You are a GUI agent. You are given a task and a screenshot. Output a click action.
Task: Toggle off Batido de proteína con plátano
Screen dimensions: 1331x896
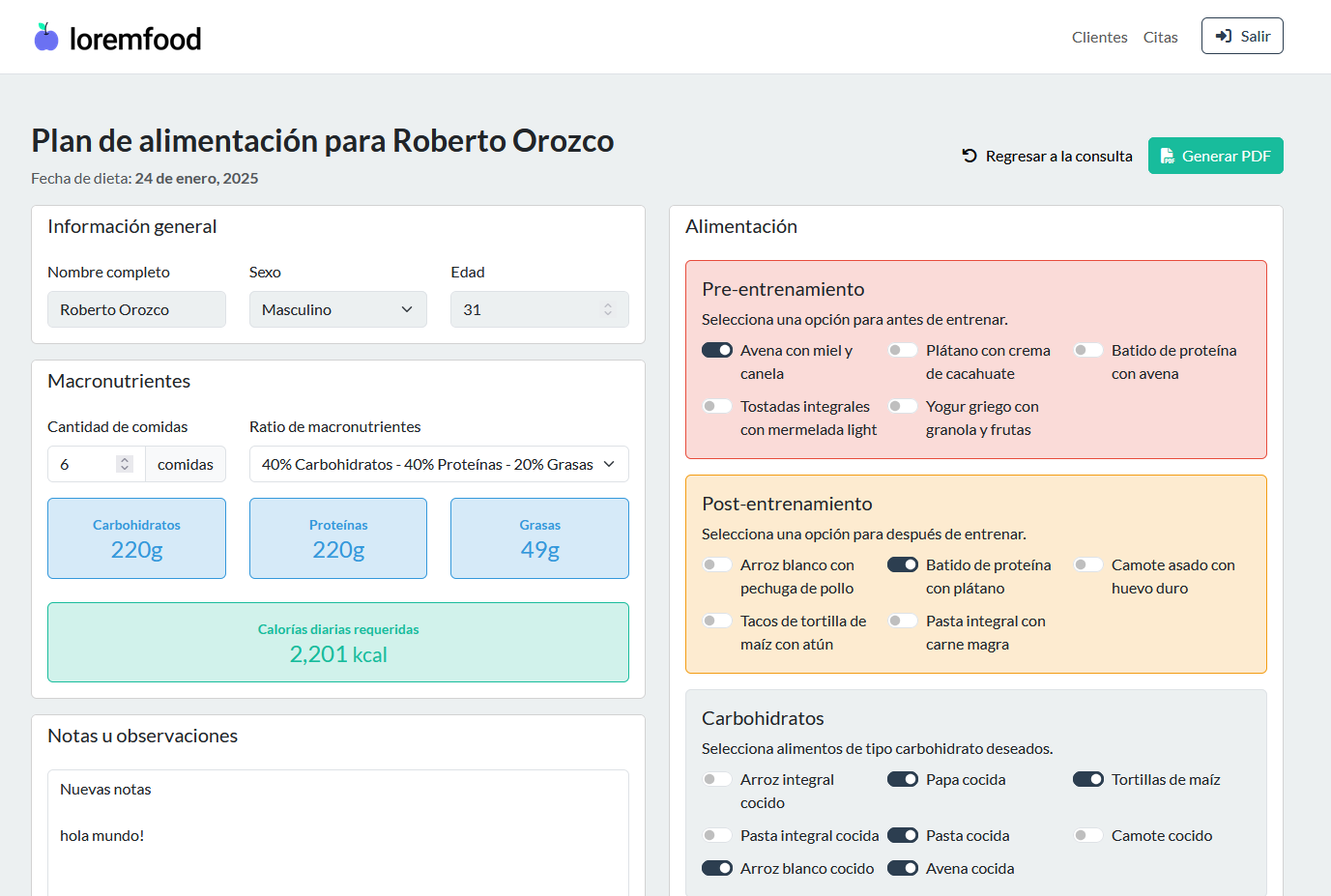(x=903, y=564)
